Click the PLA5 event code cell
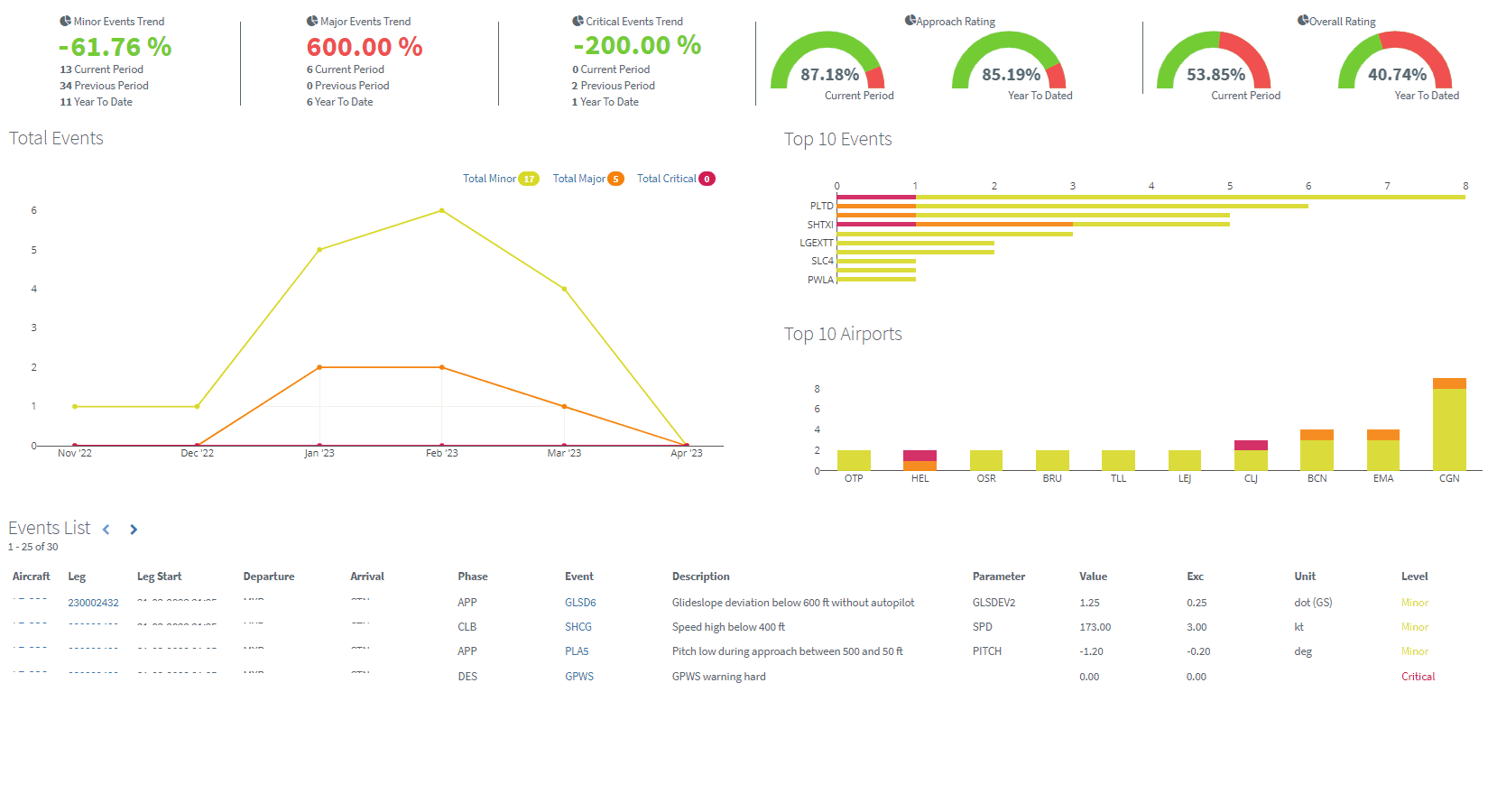Image resolution: width=1488 pixels, height=812 pixels. [x=577, y=651]
